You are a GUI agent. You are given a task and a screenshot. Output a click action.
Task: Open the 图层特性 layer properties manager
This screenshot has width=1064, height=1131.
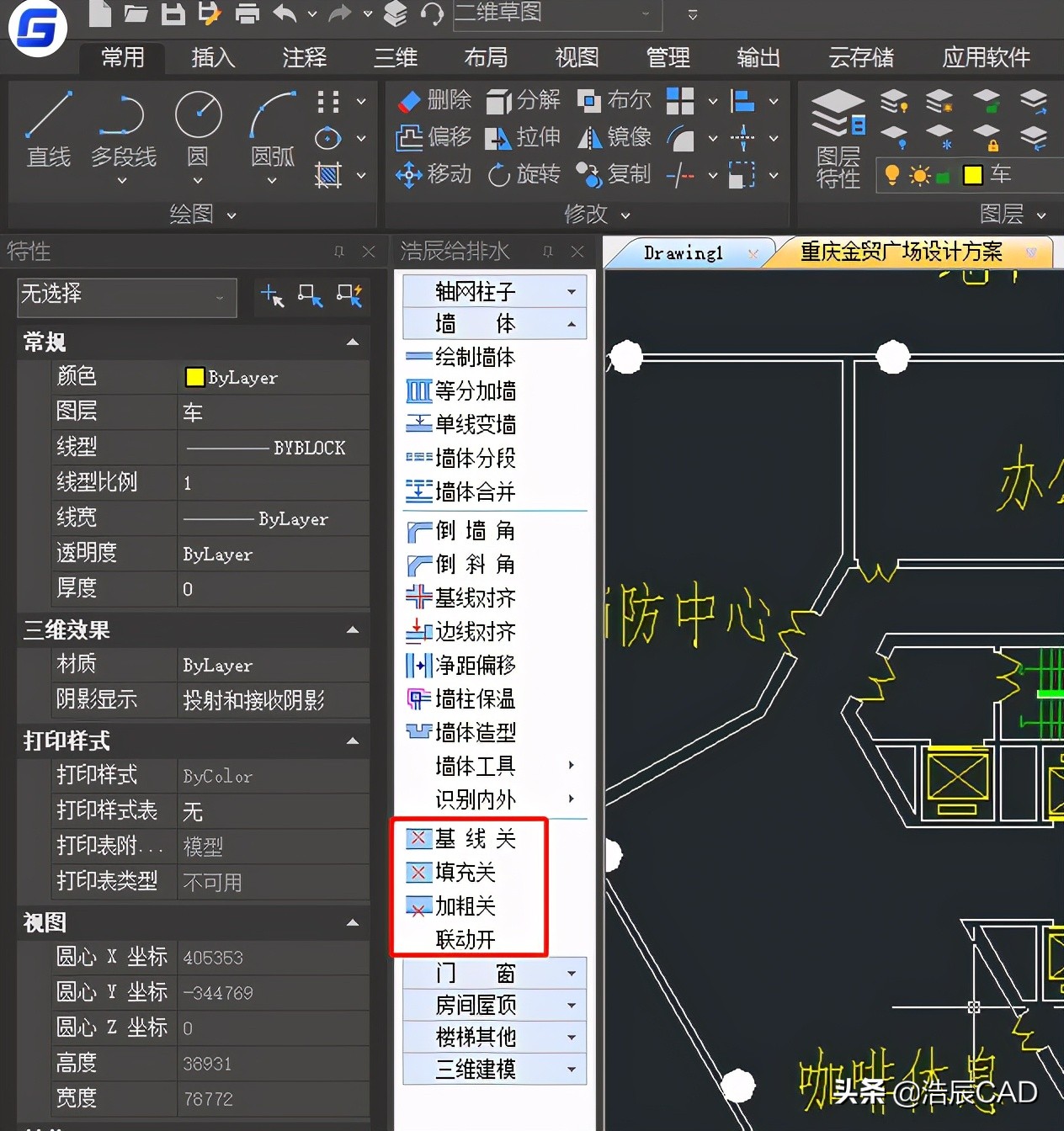tap(838, 139)
